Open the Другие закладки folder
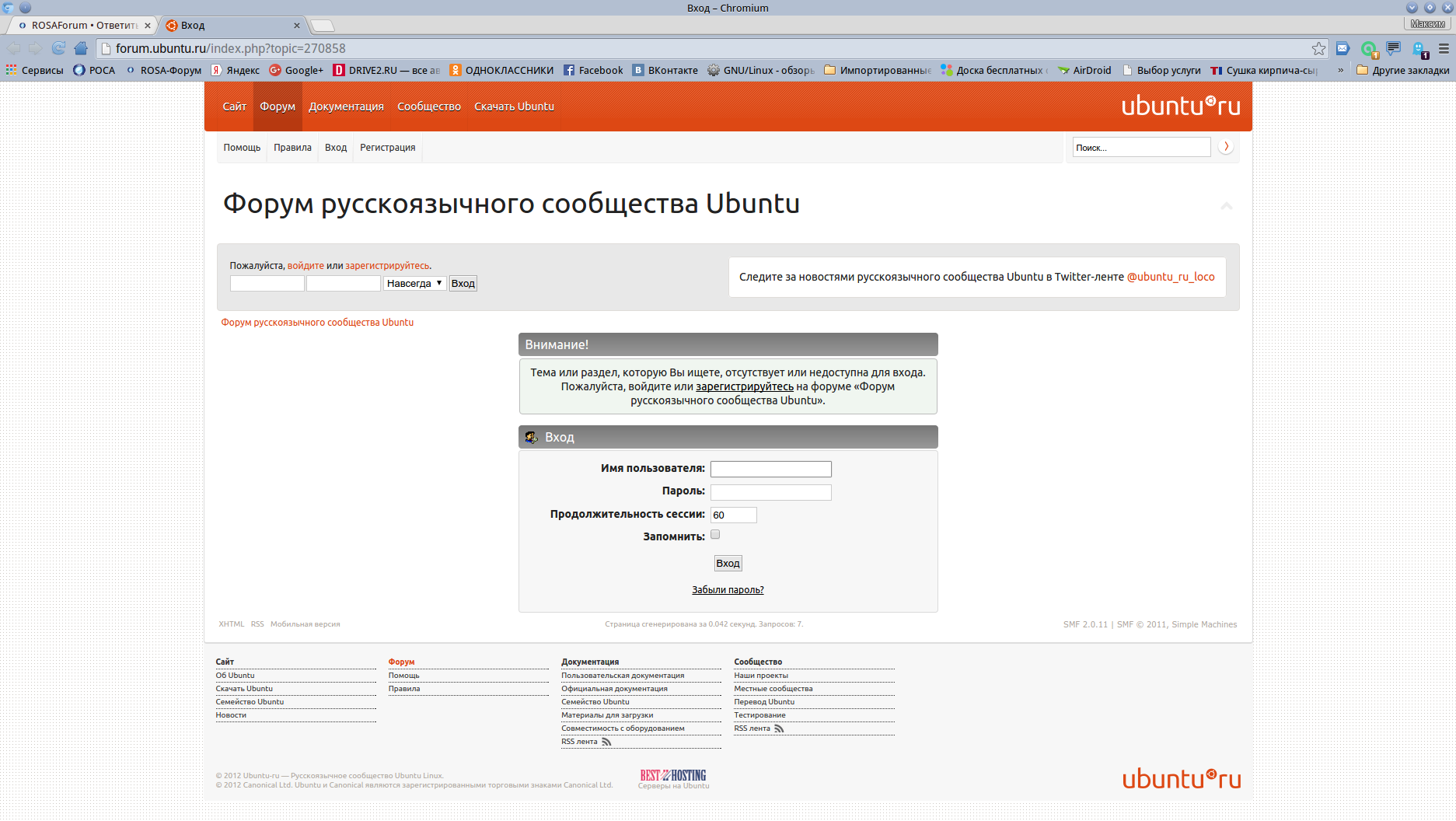This screenshot has width=1456, height=821. 1402,70
